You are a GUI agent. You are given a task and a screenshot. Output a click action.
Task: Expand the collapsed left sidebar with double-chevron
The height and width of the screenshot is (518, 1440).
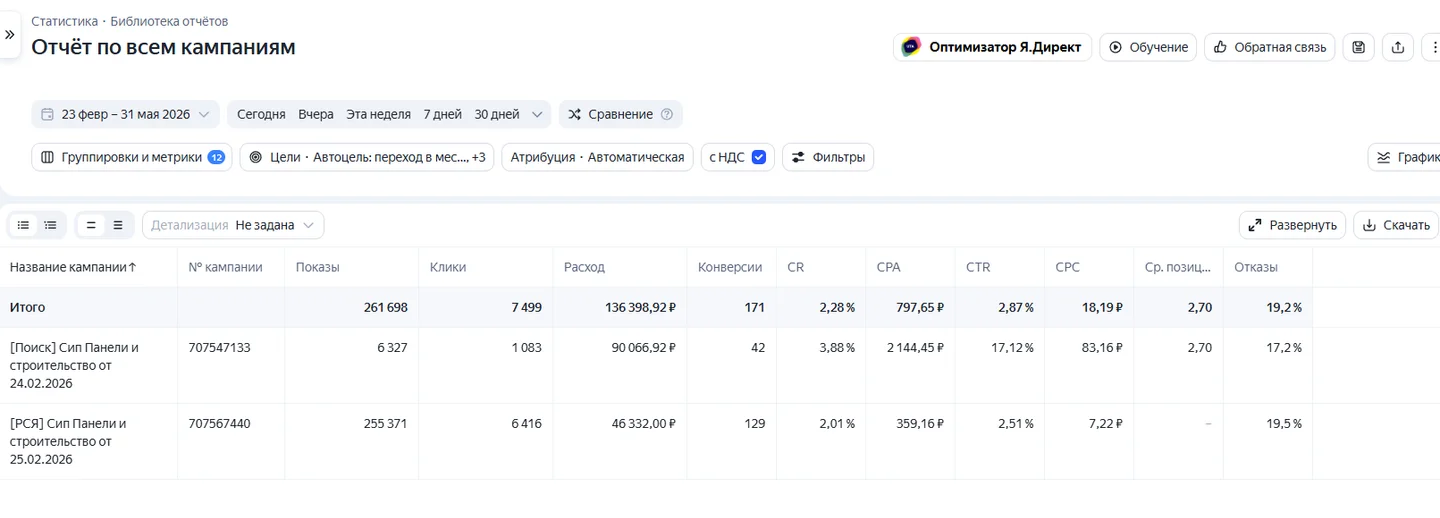coord(10,34)
